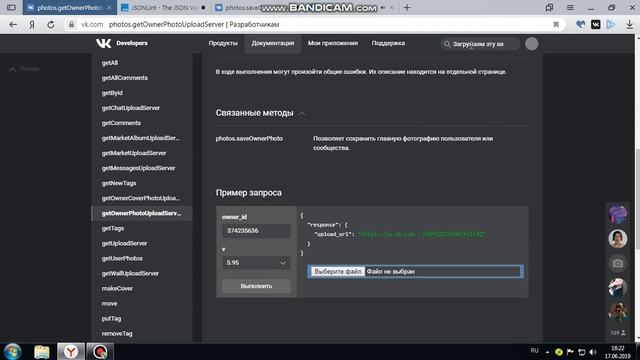
Task: Open the camera icon in friends sidebar
Action: (618, 263)
